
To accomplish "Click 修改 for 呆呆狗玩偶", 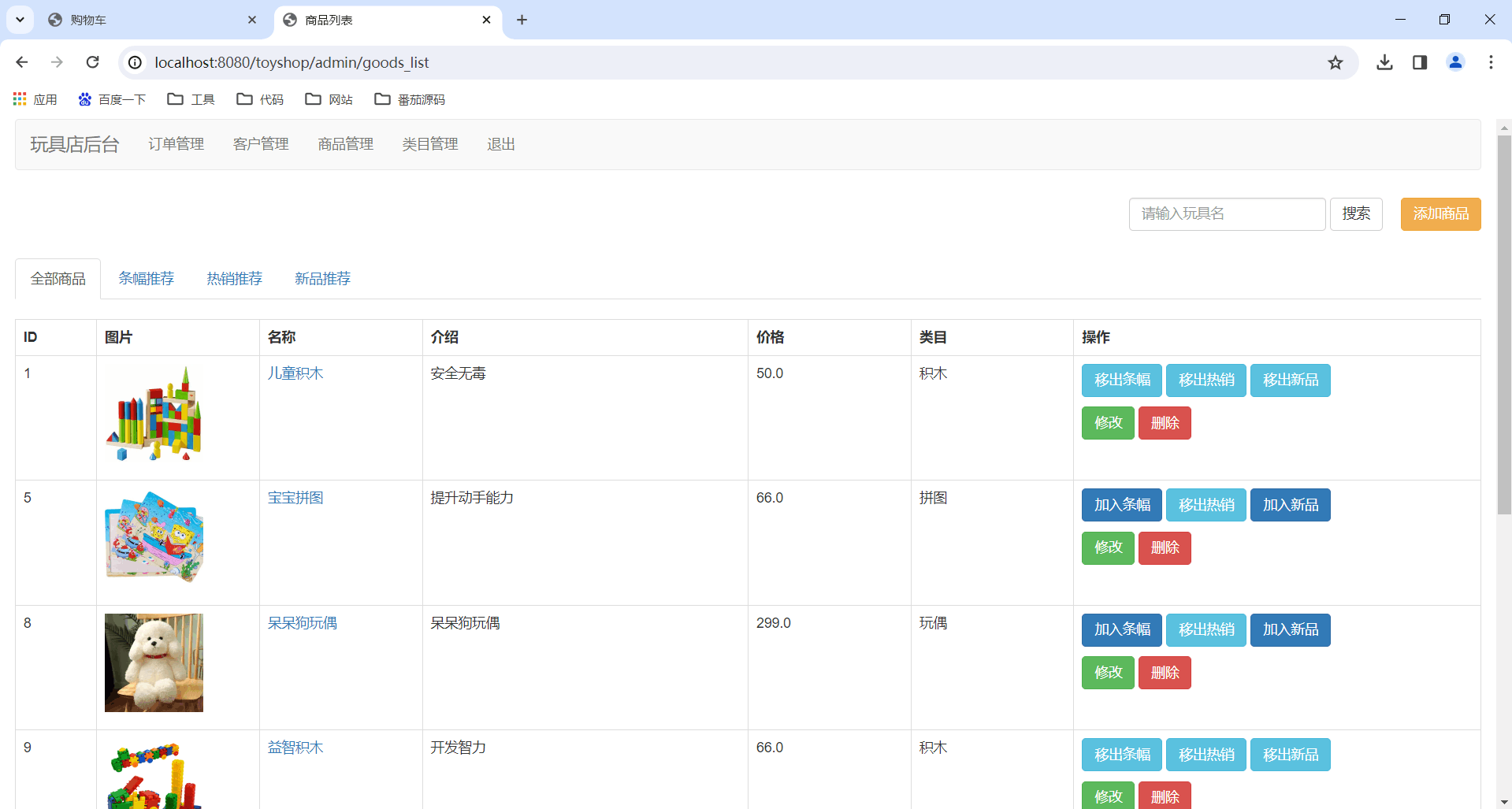I will point(1108,673).
